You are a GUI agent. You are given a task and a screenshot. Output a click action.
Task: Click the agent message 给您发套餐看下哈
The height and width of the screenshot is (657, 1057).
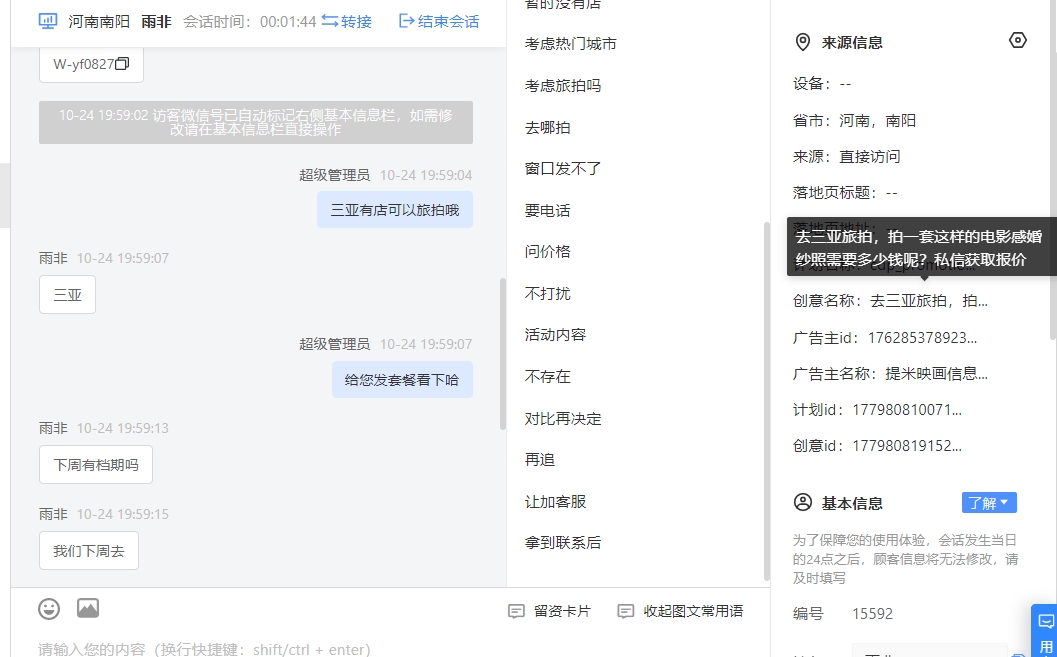point(402,379)
